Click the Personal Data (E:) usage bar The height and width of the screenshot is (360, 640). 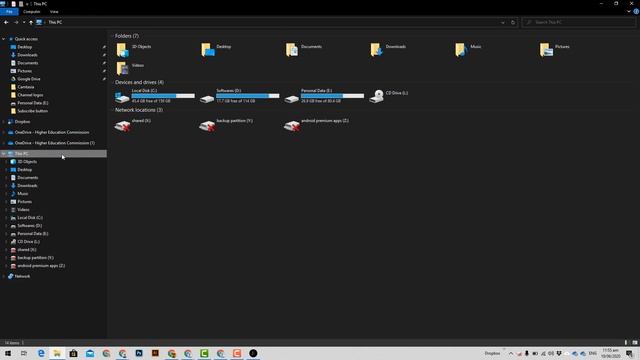click(332, 96)
